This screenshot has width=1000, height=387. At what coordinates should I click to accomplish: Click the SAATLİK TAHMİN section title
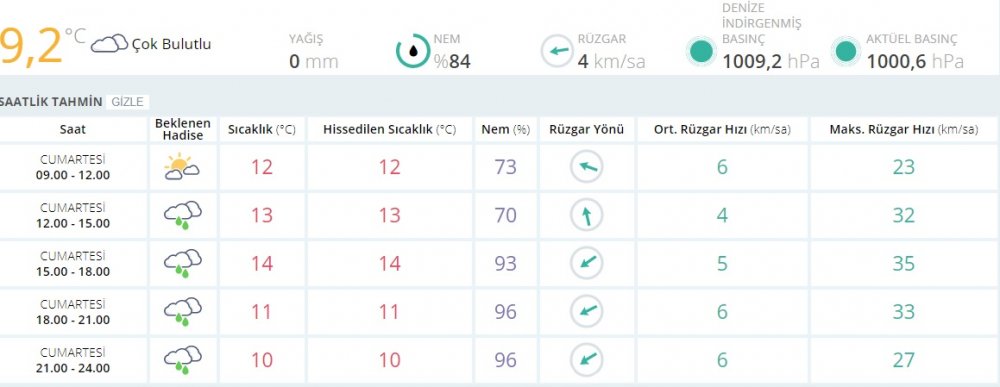click(x=51, y=102)
